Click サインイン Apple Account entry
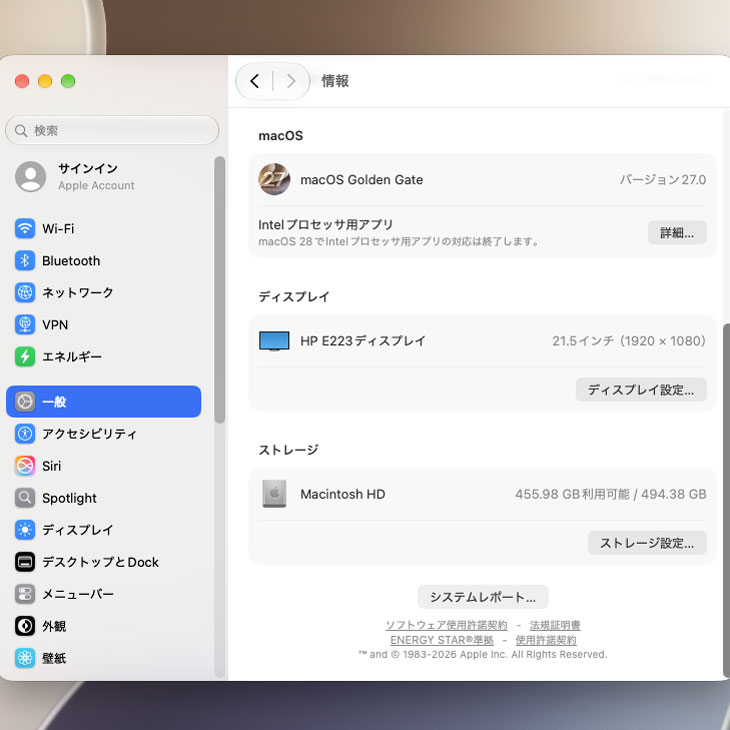Viewport: 730px width, 730px height. (x=103, y=176)
